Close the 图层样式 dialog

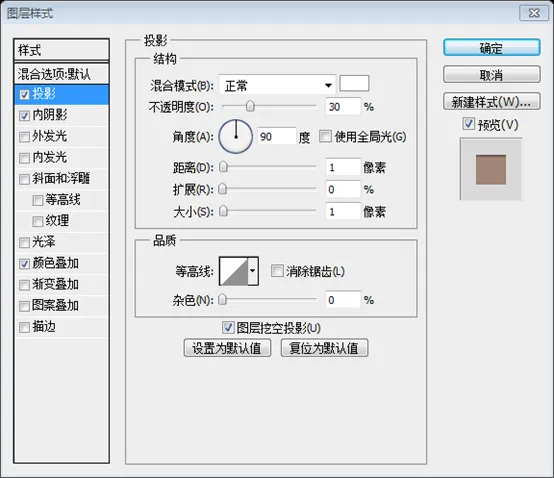pyautogui.click(x=534, y=13)
